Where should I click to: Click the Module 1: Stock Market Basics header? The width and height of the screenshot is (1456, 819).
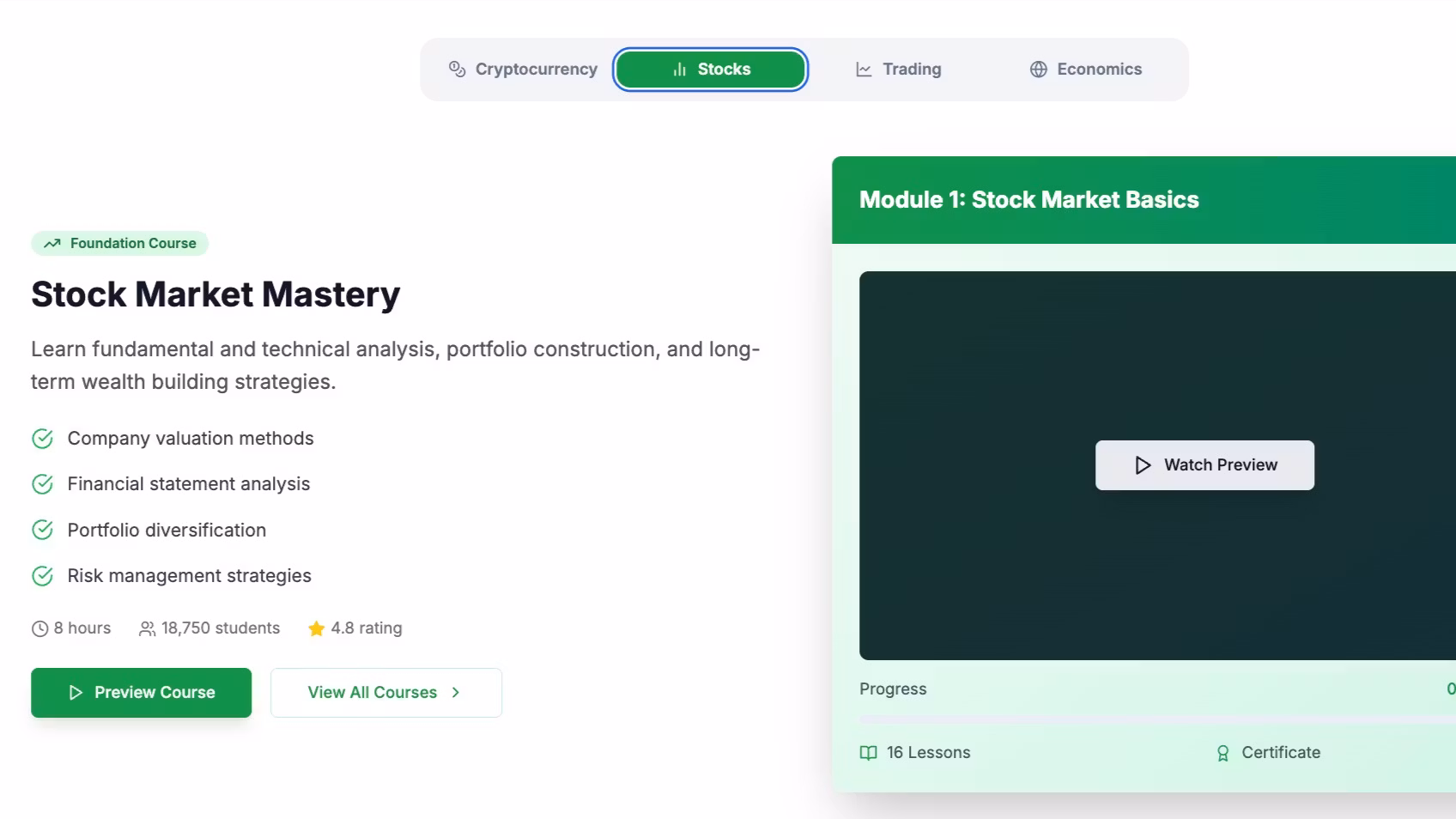(x=1028, y=200)
